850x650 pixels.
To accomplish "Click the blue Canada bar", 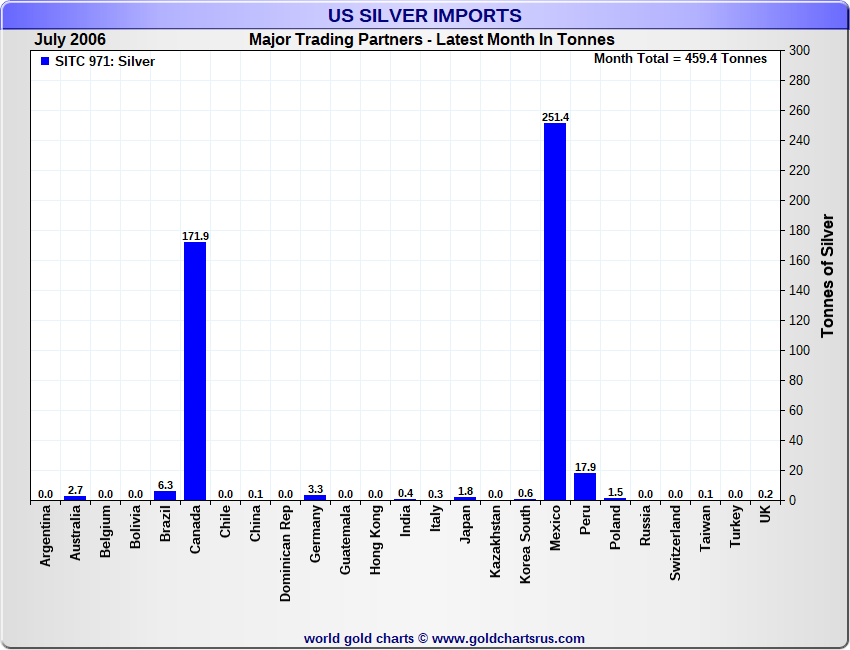I will pos(195,370).
